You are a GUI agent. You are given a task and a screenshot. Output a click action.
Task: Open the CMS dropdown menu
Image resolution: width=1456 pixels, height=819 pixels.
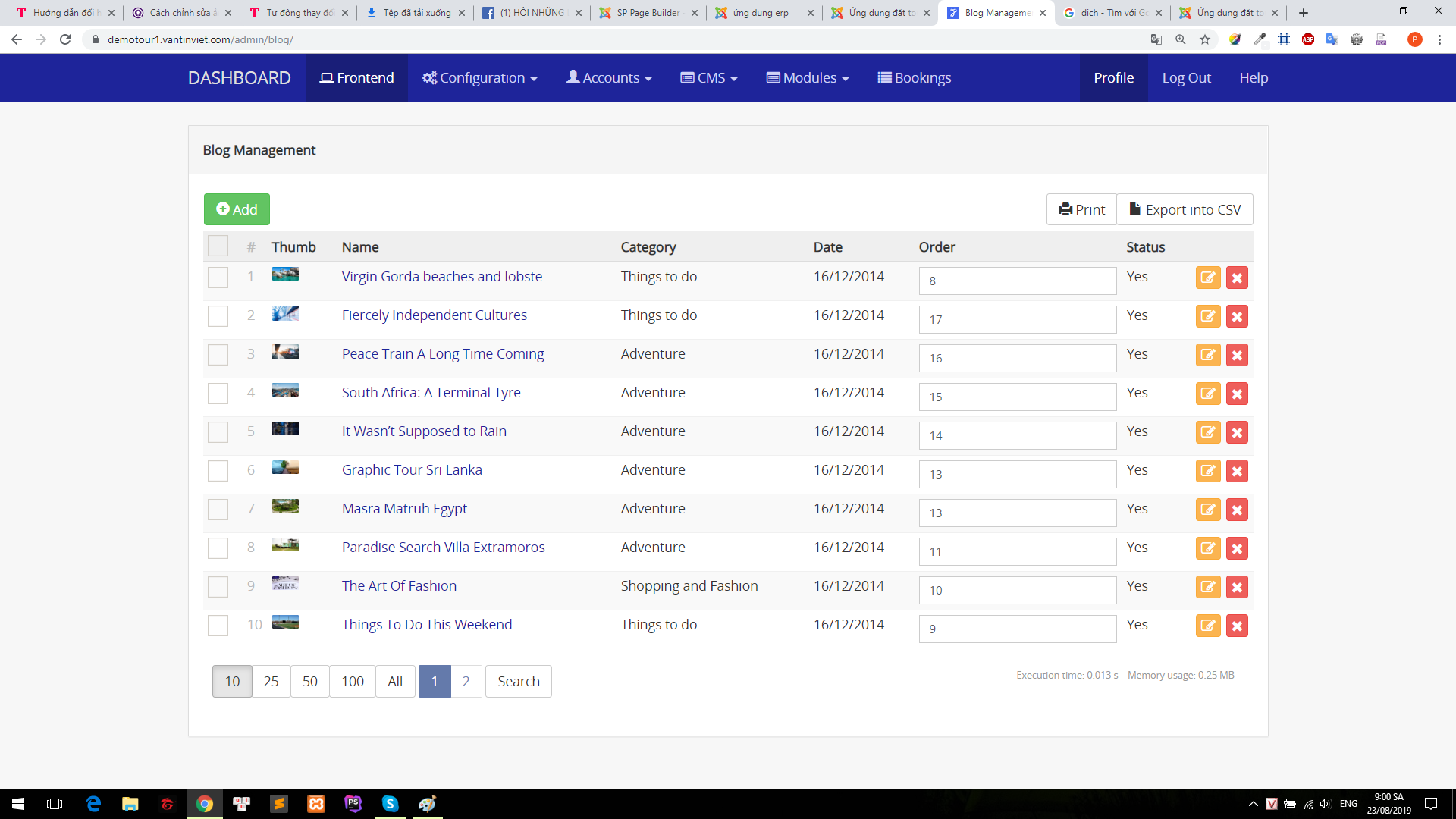tap(709, 78)
